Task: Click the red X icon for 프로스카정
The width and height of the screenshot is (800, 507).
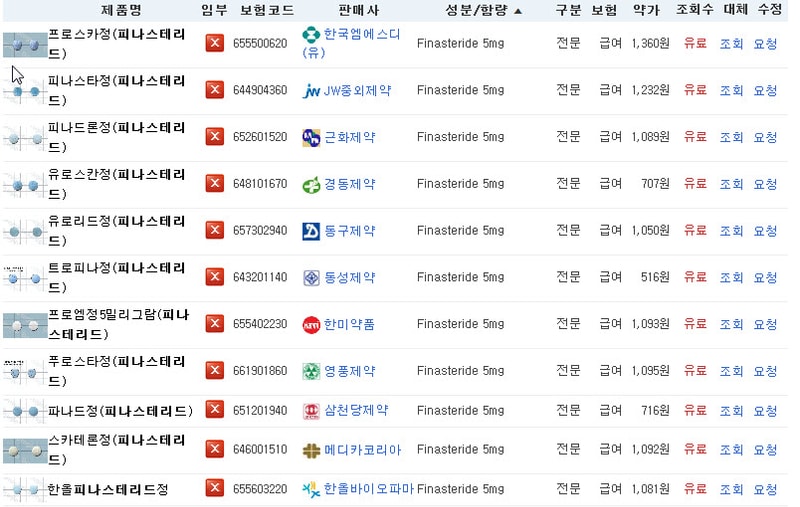Action: click(x=214, y=43)
